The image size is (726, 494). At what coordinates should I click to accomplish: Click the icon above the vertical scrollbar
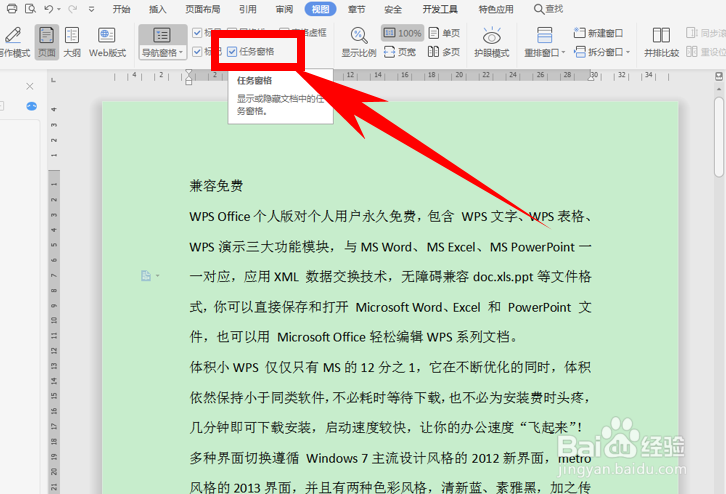pos(719,75)
